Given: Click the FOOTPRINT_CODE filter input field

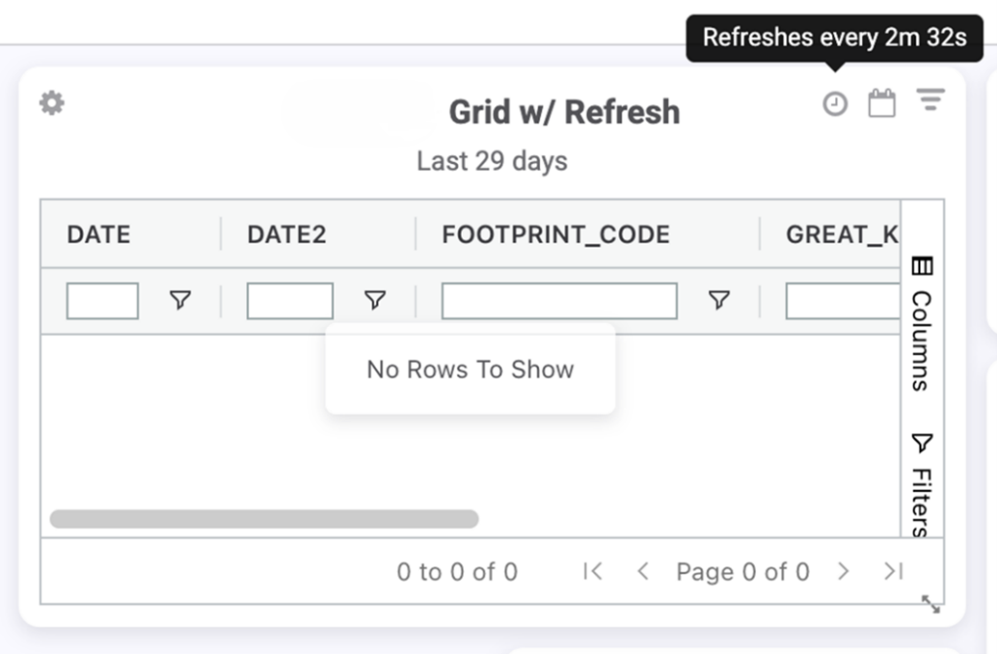Looking at the screenshot, I should (559, 301).
